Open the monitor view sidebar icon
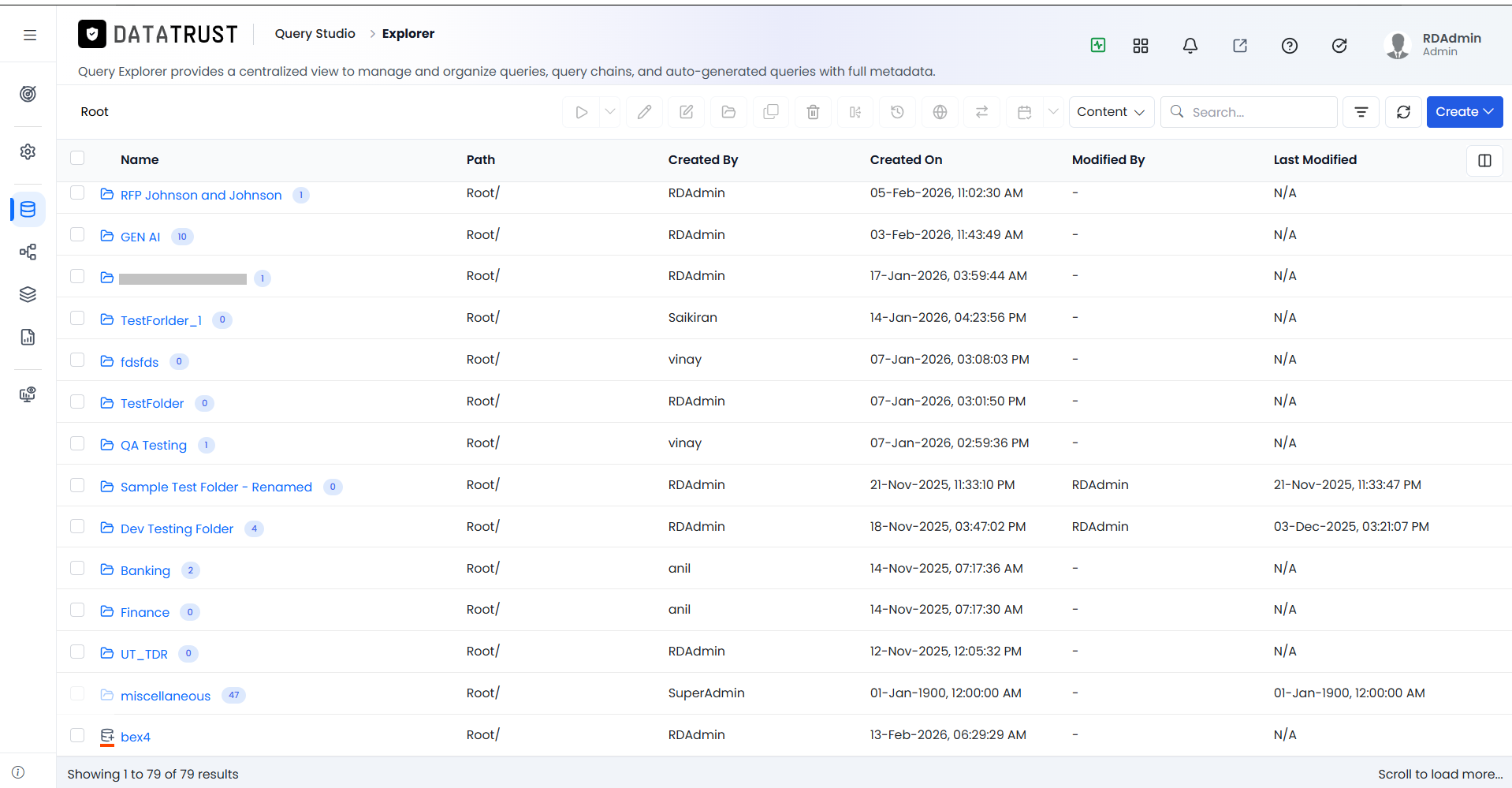This screenshot has height=788, width=1512. (28, 394)
